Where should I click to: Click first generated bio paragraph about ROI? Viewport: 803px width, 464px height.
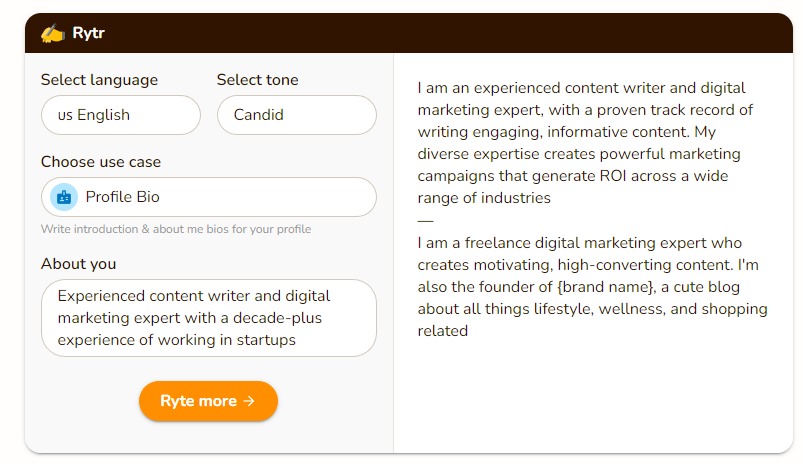585,143
